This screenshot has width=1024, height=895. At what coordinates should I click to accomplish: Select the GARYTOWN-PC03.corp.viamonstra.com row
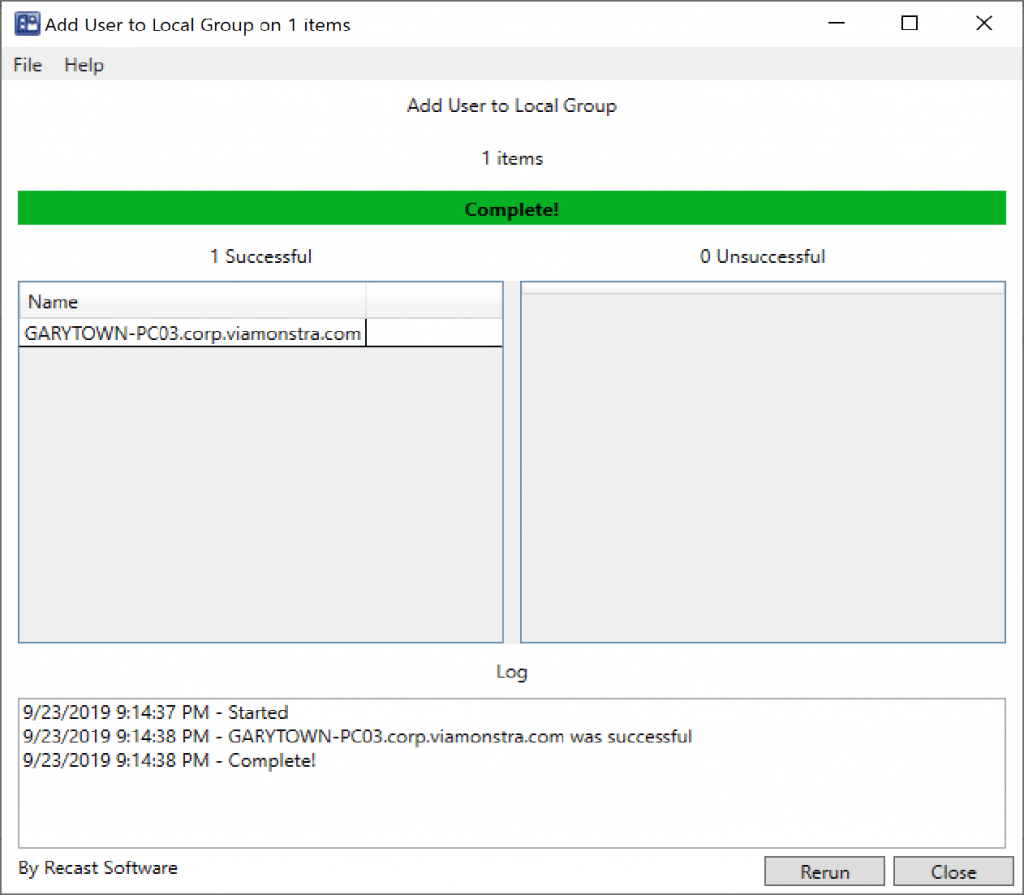pos(193,334)
